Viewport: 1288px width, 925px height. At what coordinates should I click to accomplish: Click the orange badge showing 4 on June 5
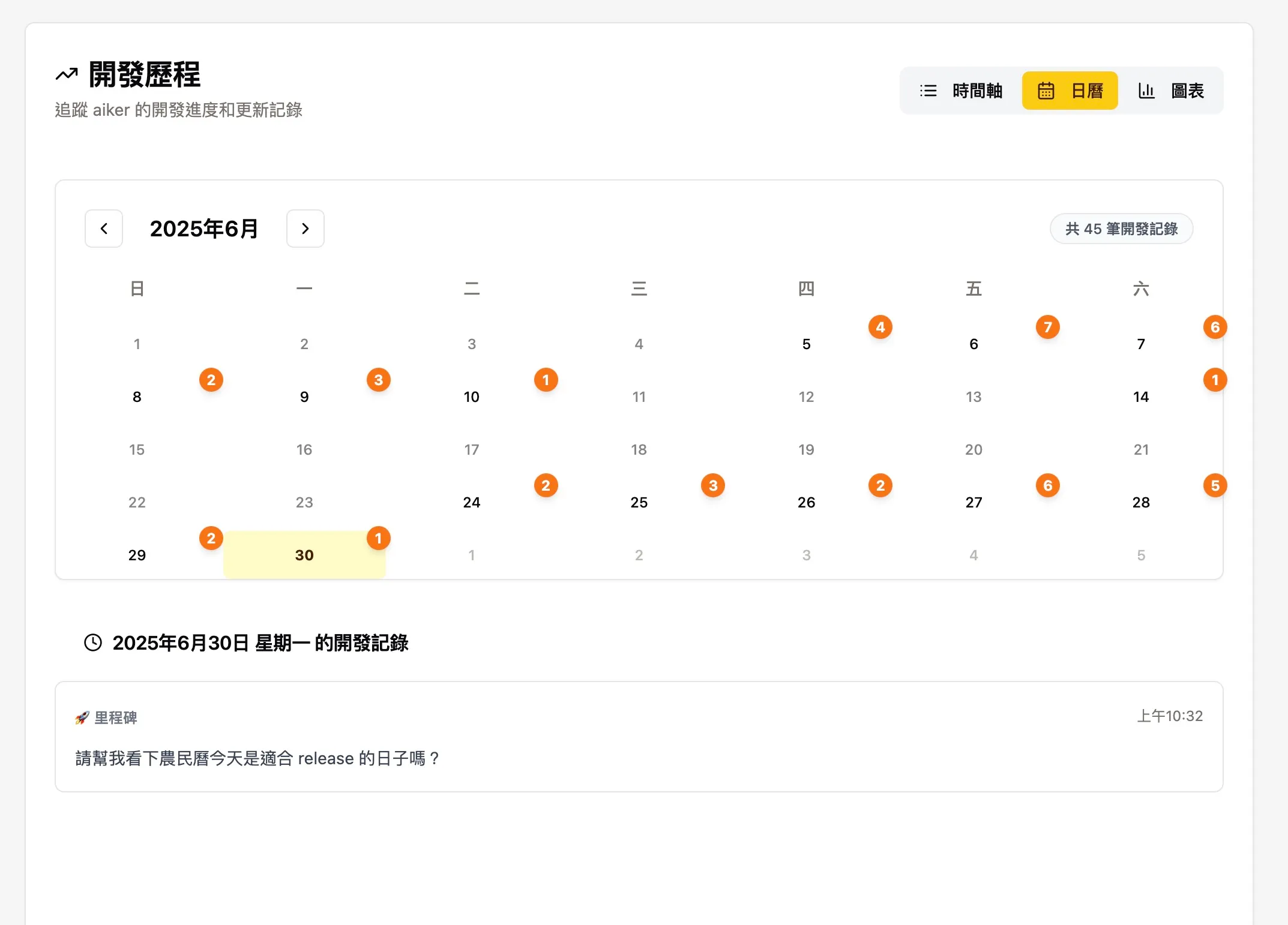(x=880, y=327)
